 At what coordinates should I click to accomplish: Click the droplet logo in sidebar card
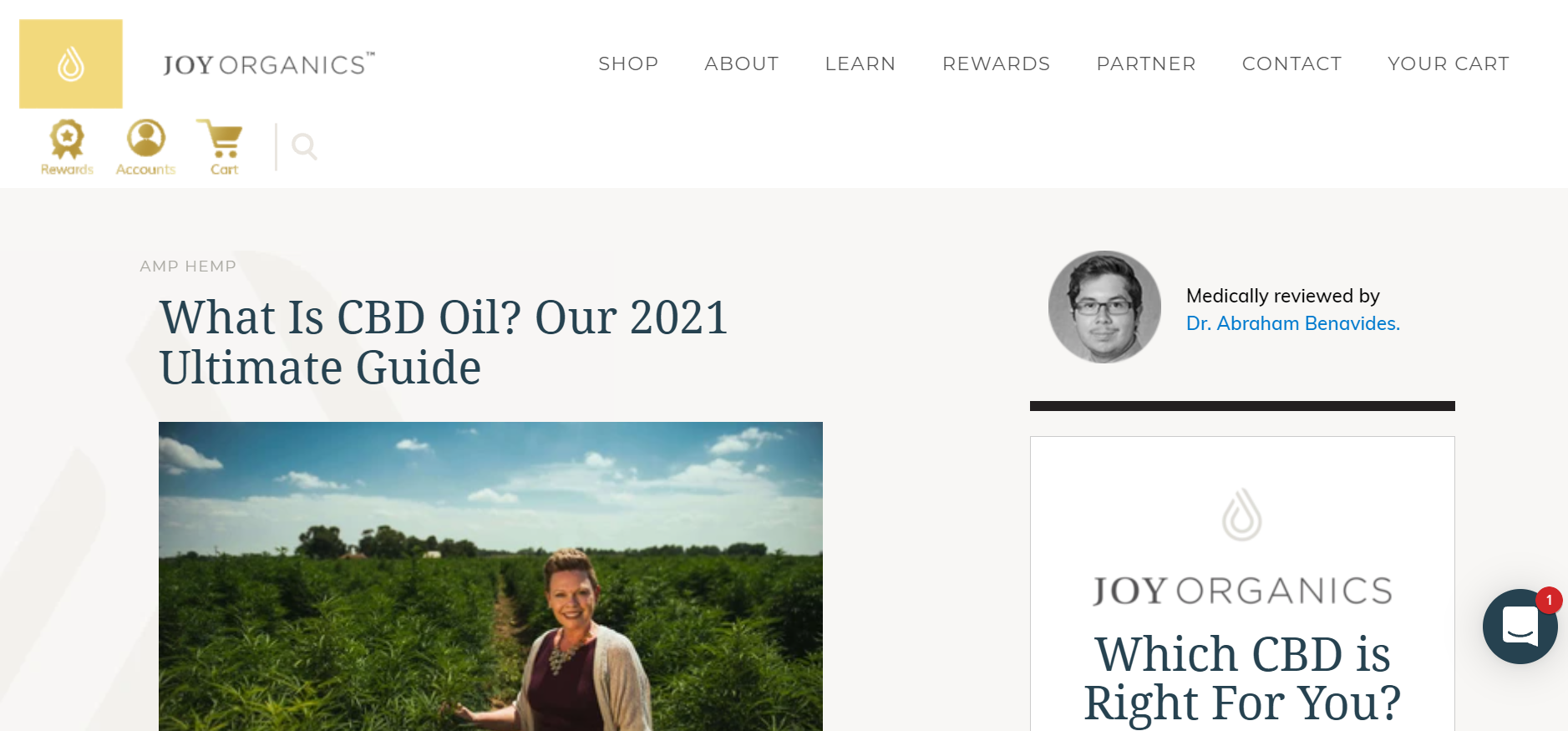coord(1242,515)
